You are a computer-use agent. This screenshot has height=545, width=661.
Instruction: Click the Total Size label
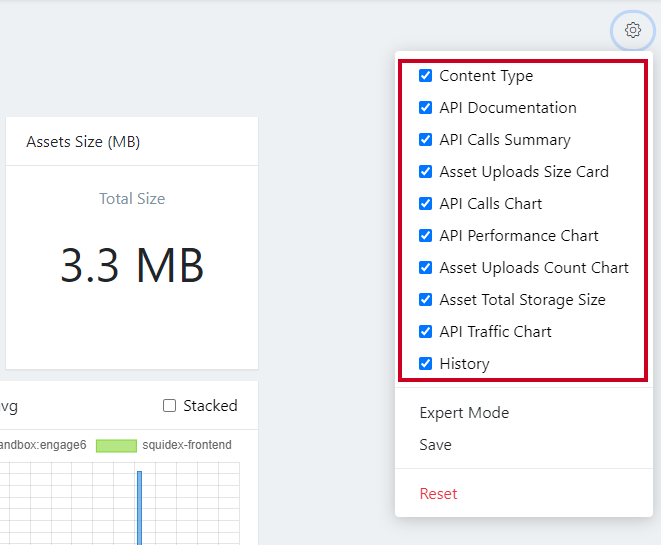[132, 199]
